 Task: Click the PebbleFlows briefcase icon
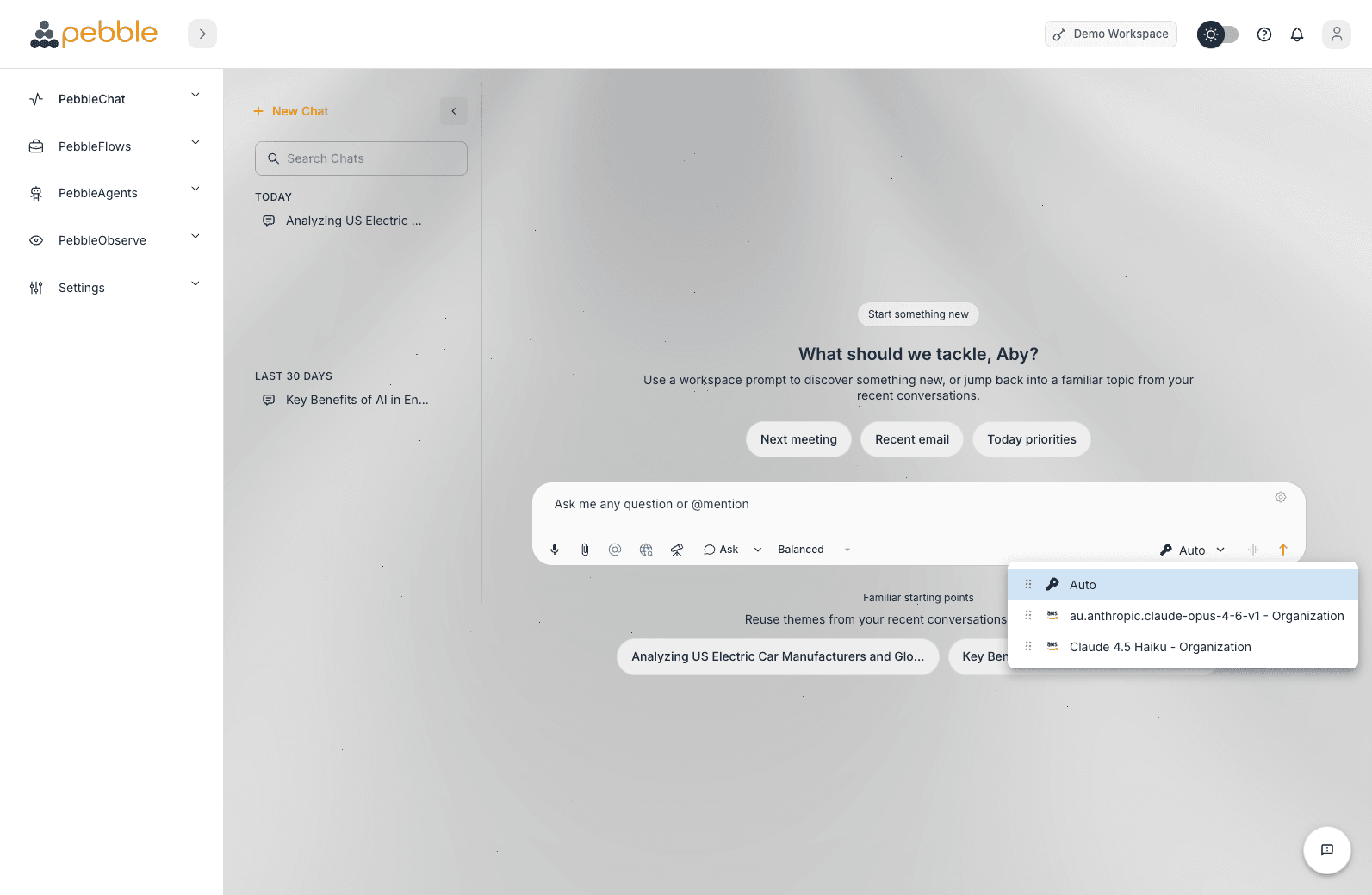36,146
